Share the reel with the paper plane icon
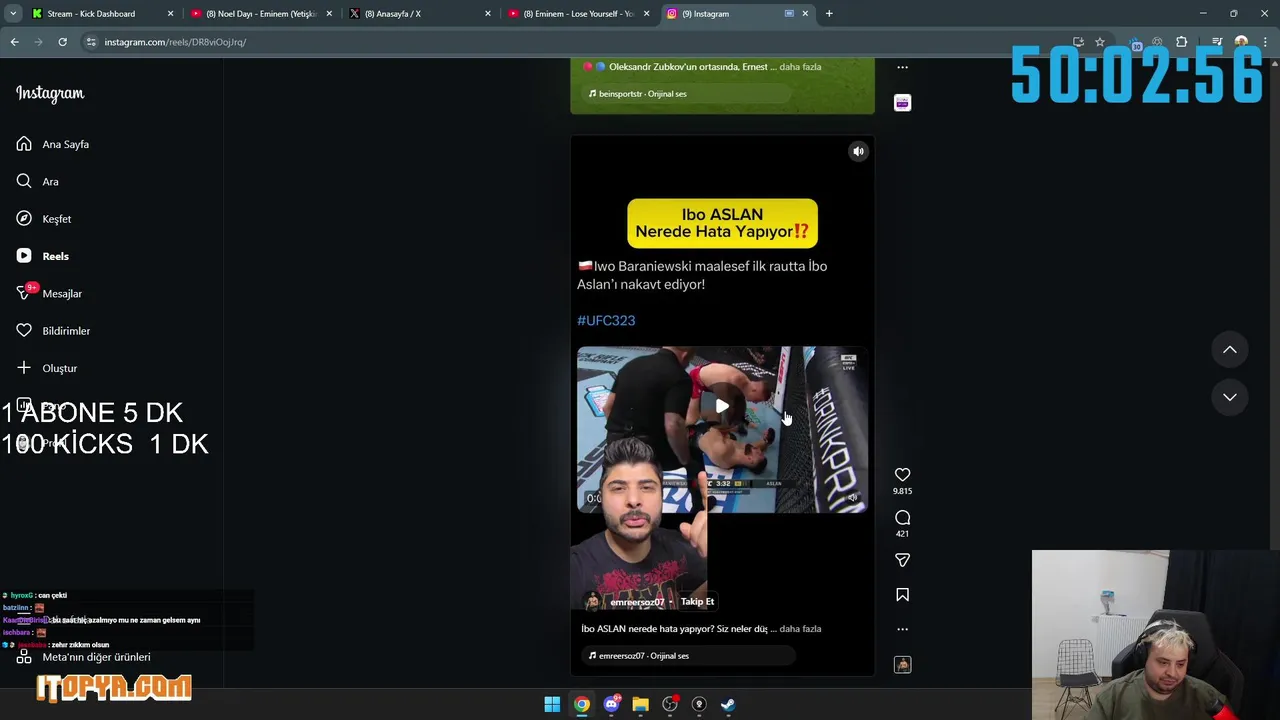 click(x=902, y=561)
